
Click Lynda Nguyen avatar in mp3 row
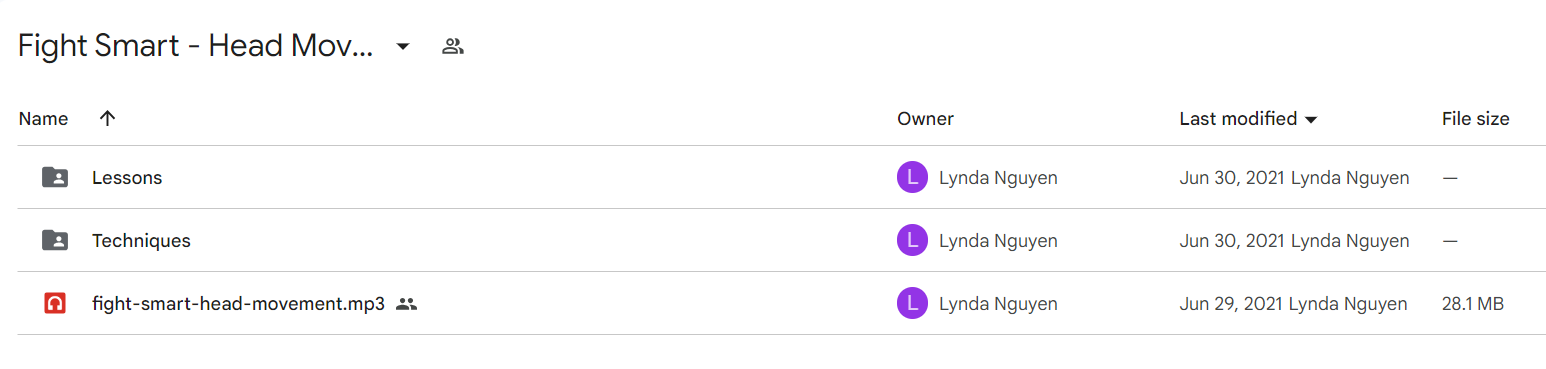pos(912,303)
